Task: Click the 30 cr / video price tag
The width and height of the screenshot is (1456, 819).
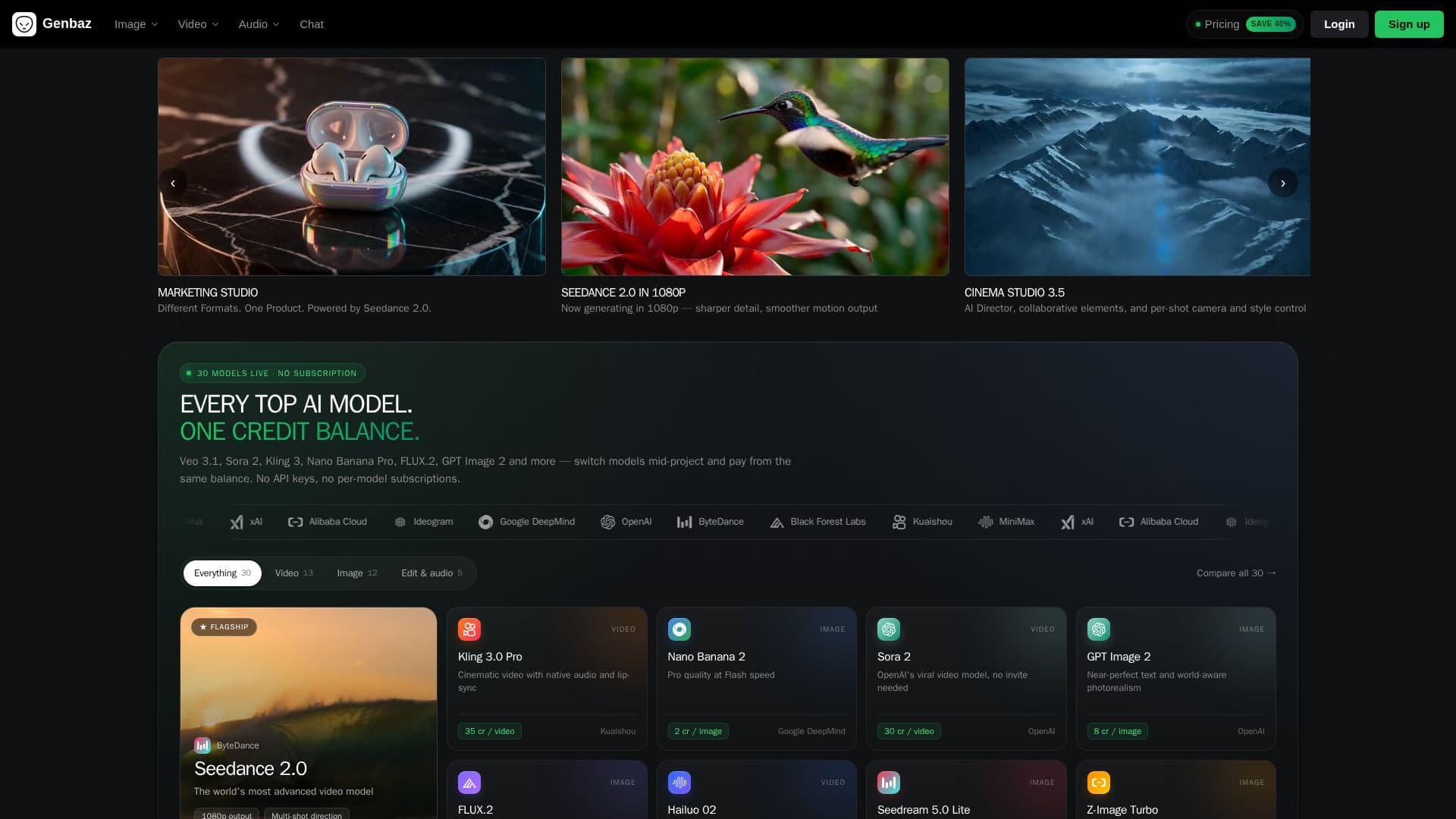Action: (909, 731)
